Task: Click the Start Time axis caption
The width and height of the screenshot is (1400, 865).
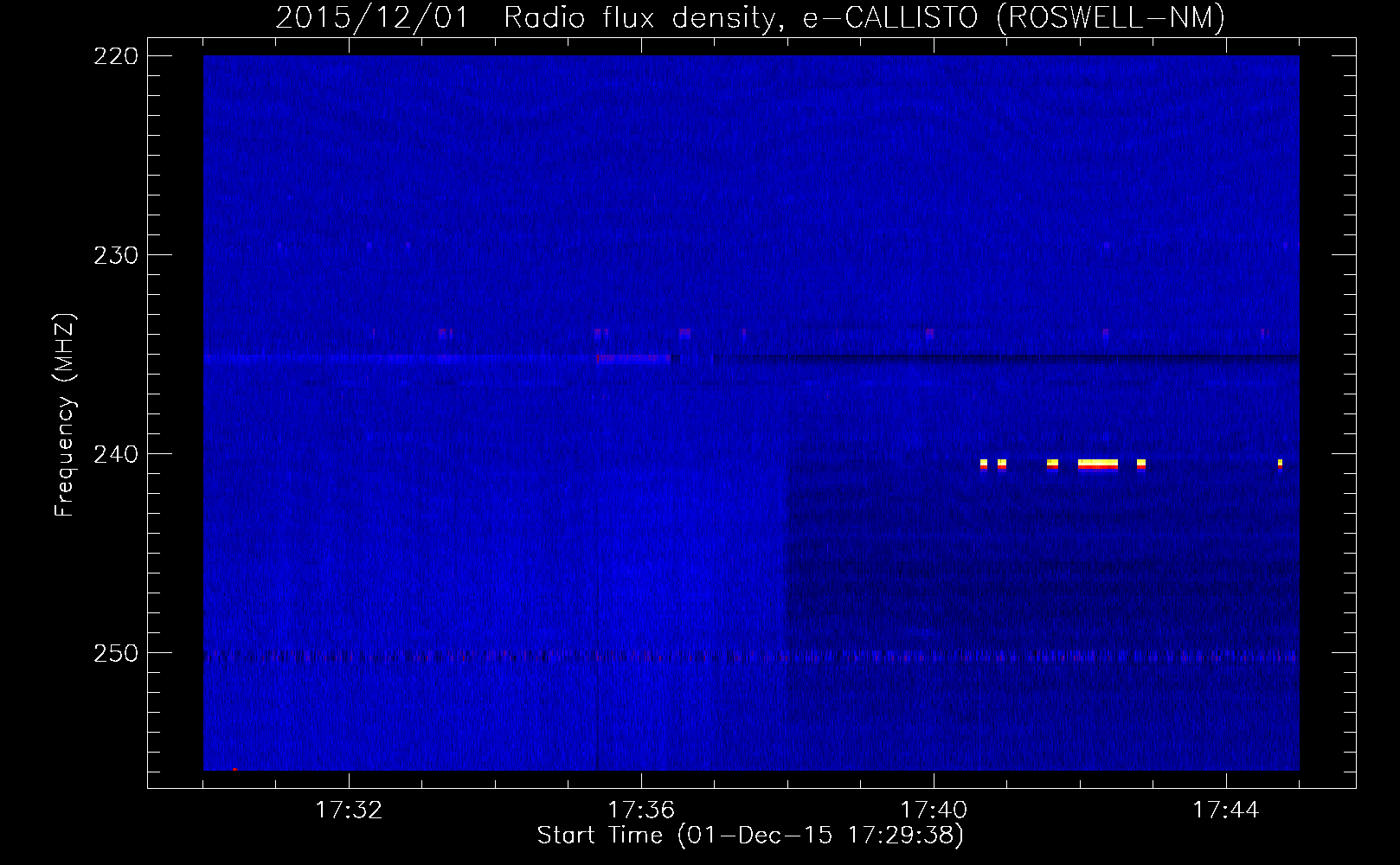Action: tap(750, 836)
